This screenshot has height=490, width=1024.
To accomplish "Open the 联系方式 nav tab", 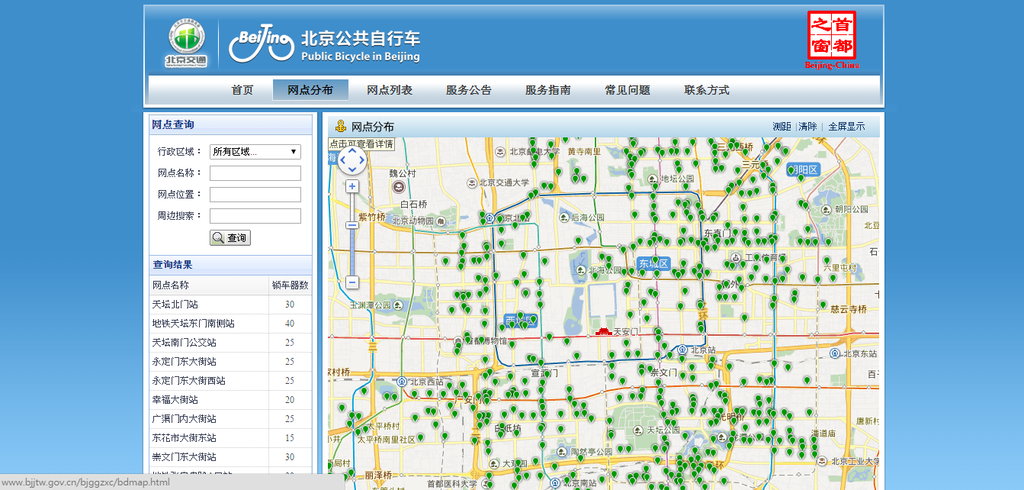I will click(x=707, y=90).
